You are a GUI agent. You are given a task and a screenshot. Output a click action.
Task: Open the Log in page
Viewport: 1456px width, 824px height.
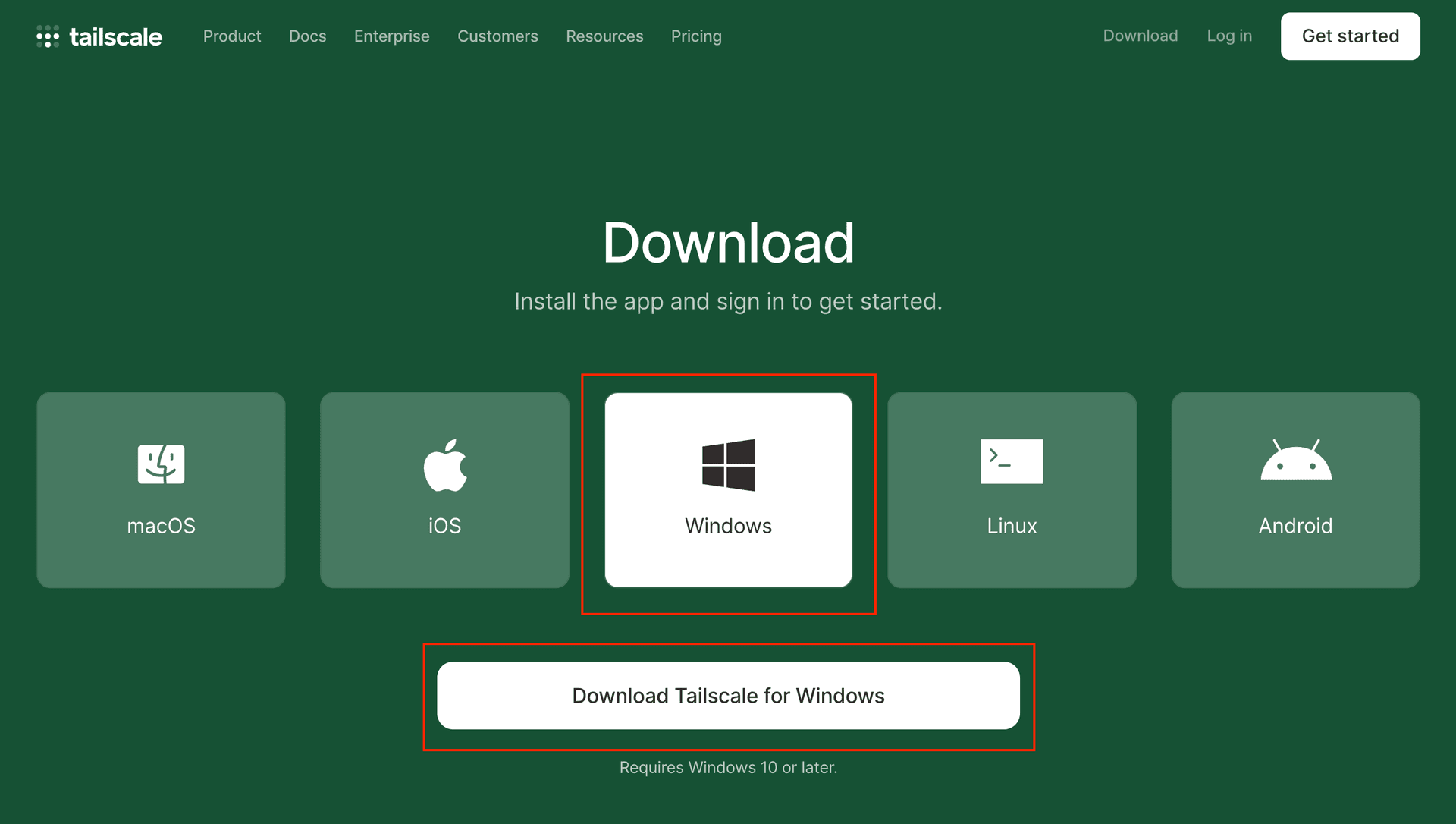pyautogui.click(x=1229, y=36)
